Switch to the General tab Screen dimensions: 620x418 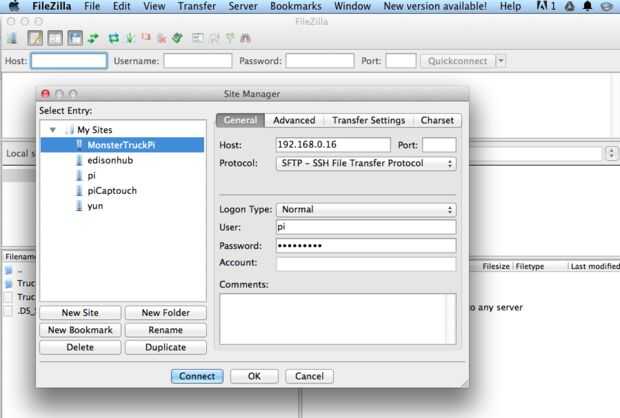pyautogui.click(x=240, y=120)
